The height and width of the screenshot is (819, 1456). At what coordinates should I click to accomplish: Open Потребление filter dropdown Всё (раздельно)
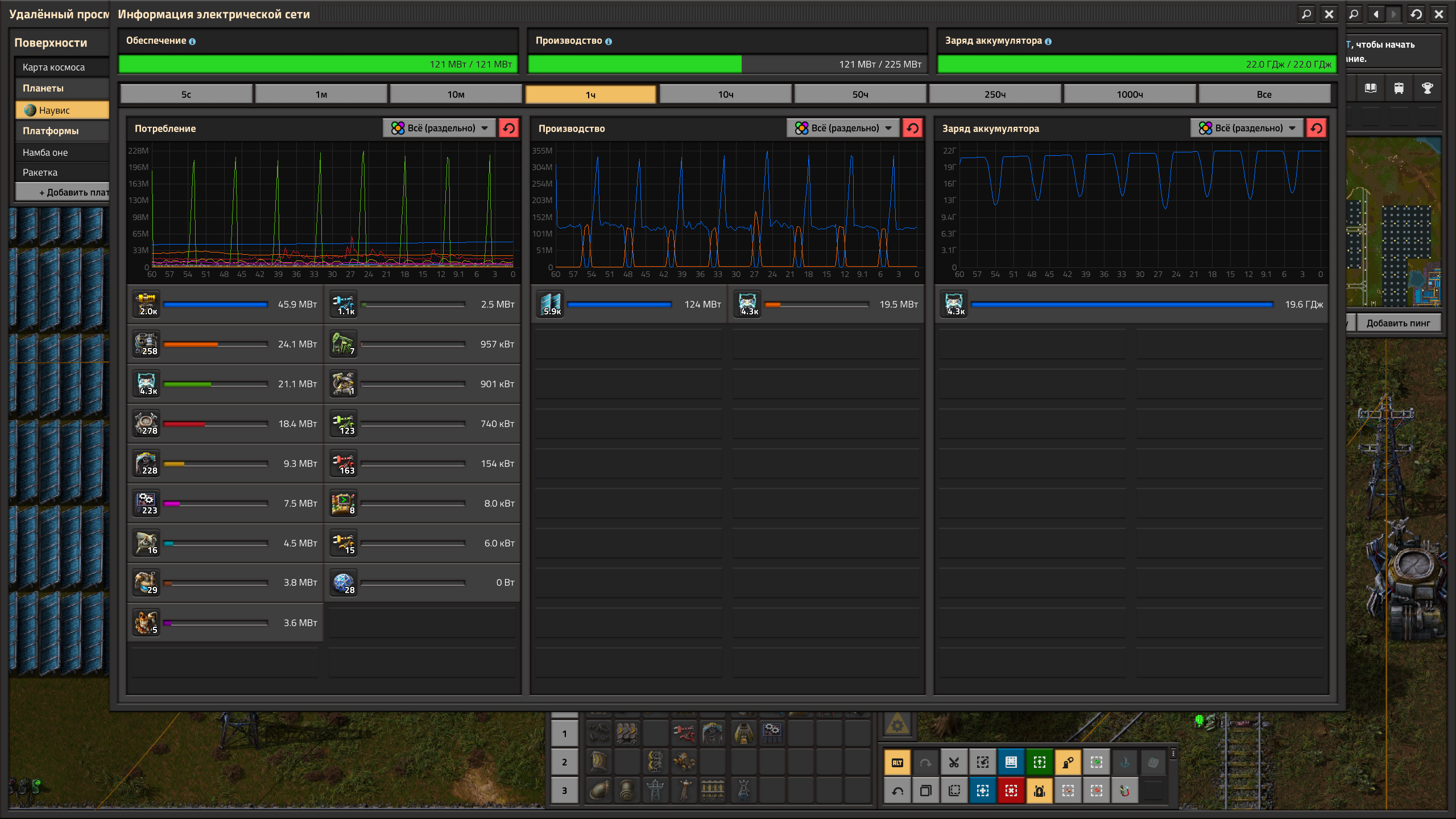tap(440, 128)
